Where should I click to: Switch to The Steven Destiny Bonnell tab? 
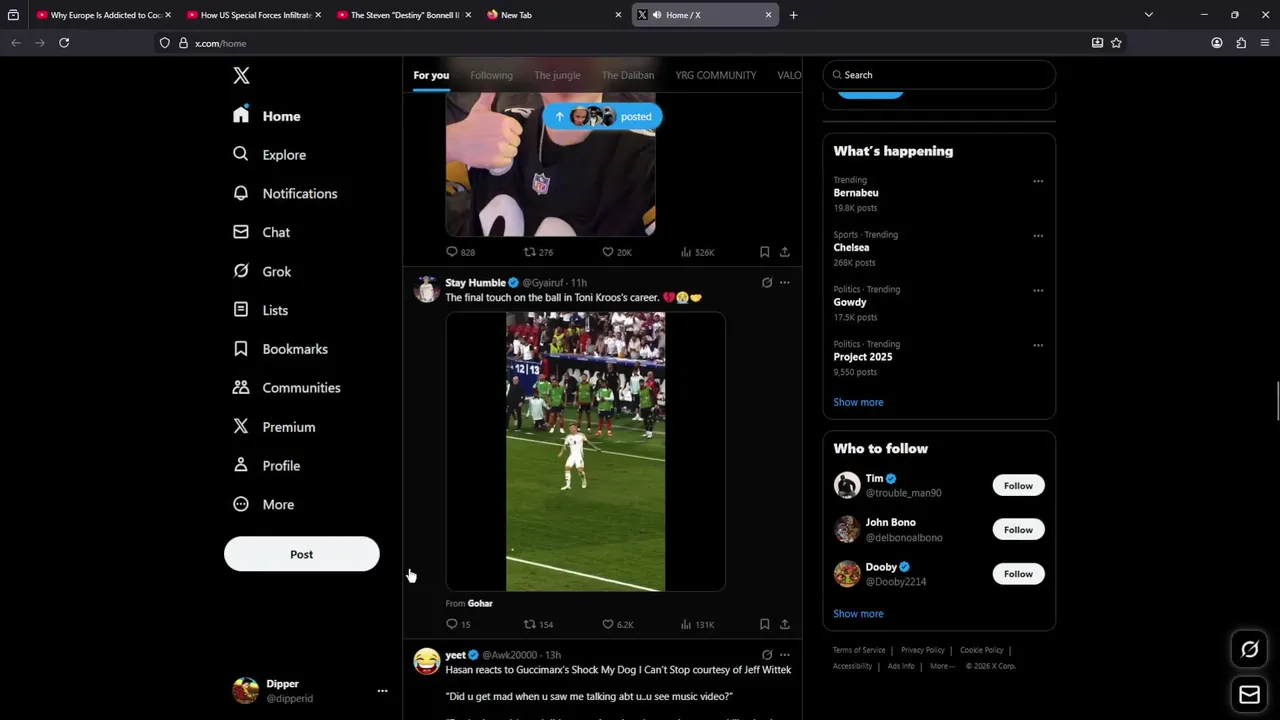click(x=404, y=15)
